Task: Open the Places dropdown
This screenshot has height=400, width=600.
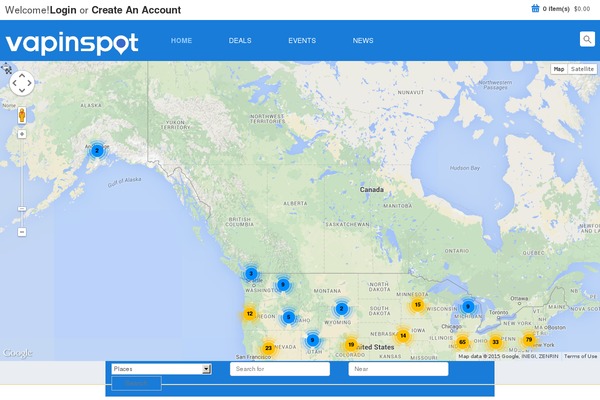Action: tap(161, 369)
